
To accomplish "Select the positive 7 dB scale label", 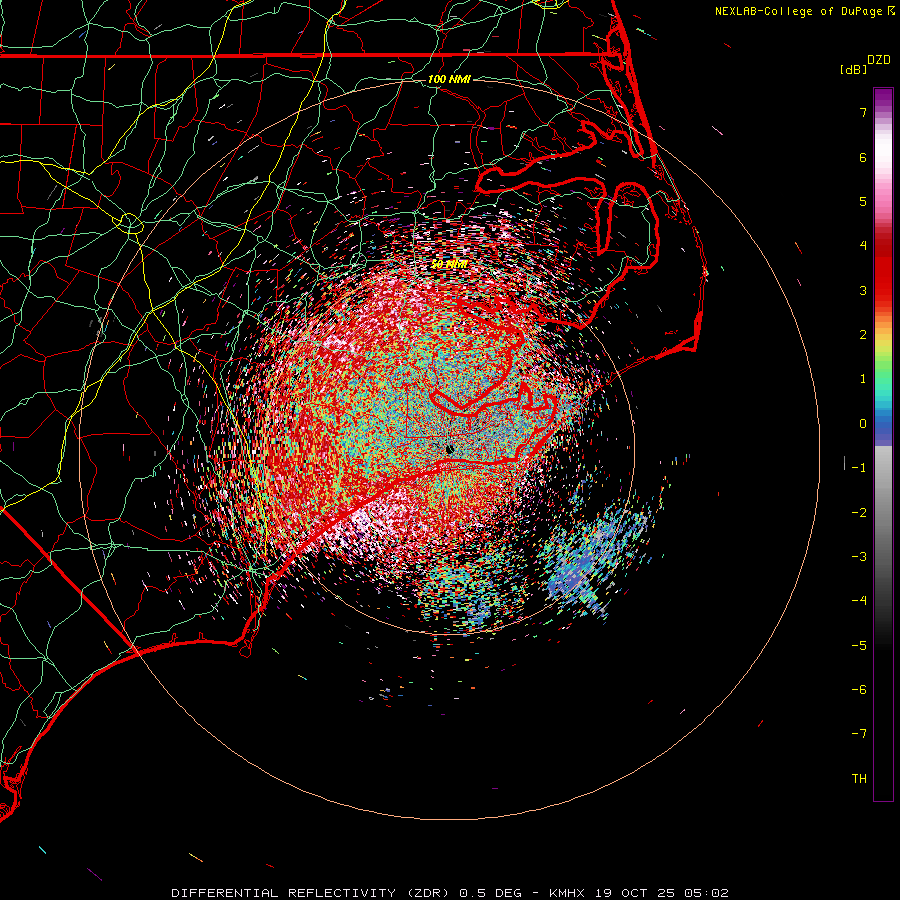I will [863, 112].
